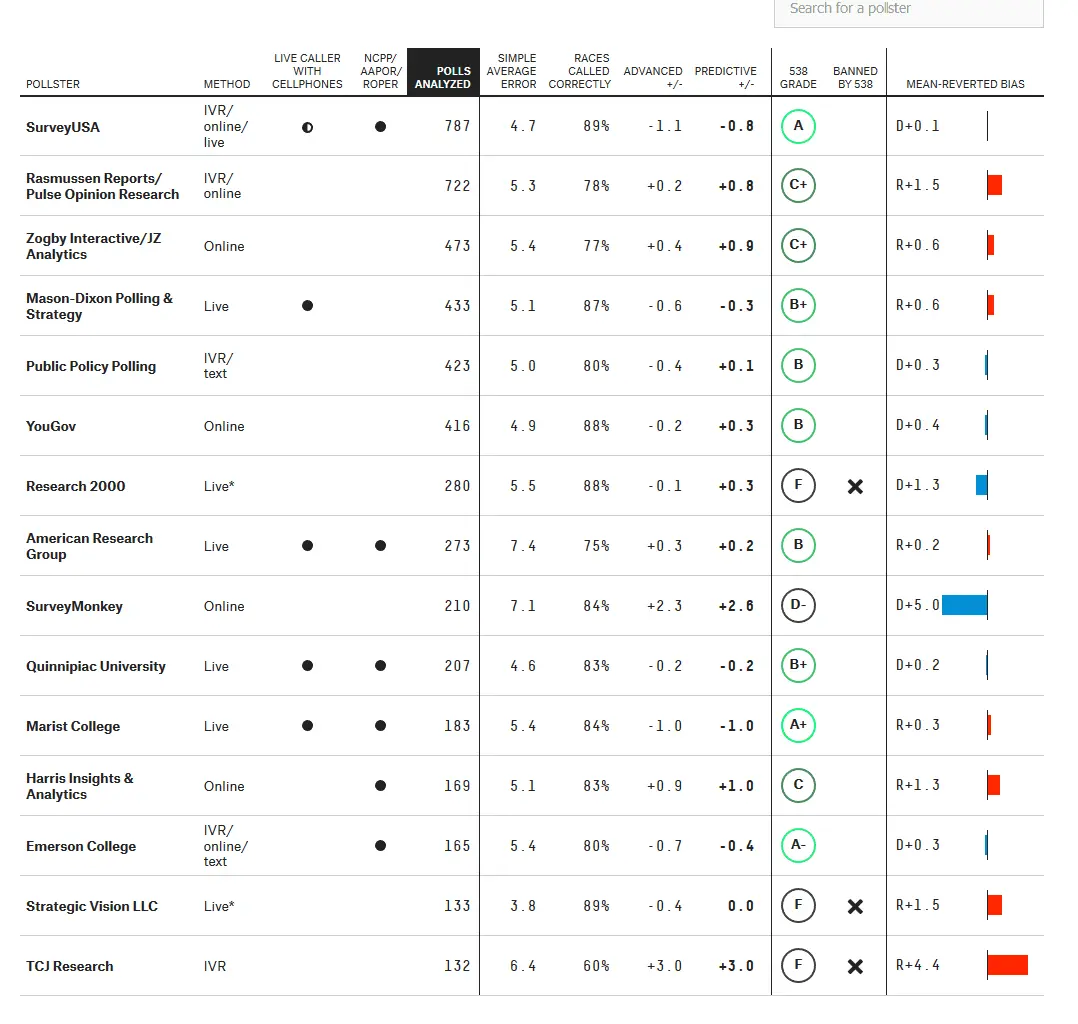Open the American Research Group name
This screenshot has width=1078, height=1024.
coord(89,546)
